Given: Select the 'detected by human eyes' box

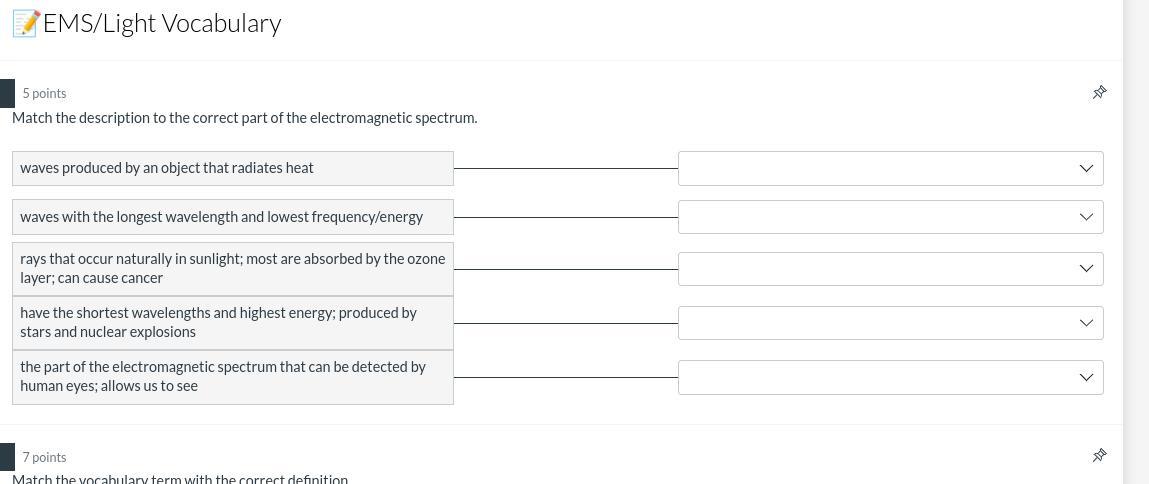Looking at the screenshot, I should pyautogui.click(x=232, y=377).
